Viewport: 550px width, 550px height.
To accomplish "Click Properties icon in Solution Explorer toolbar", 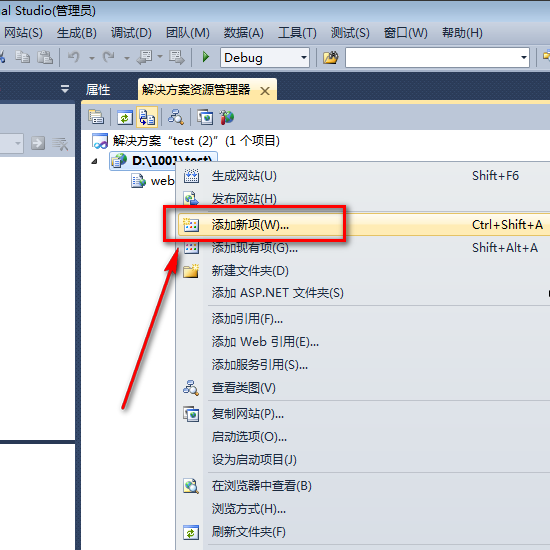I will (x=96, y=117).
